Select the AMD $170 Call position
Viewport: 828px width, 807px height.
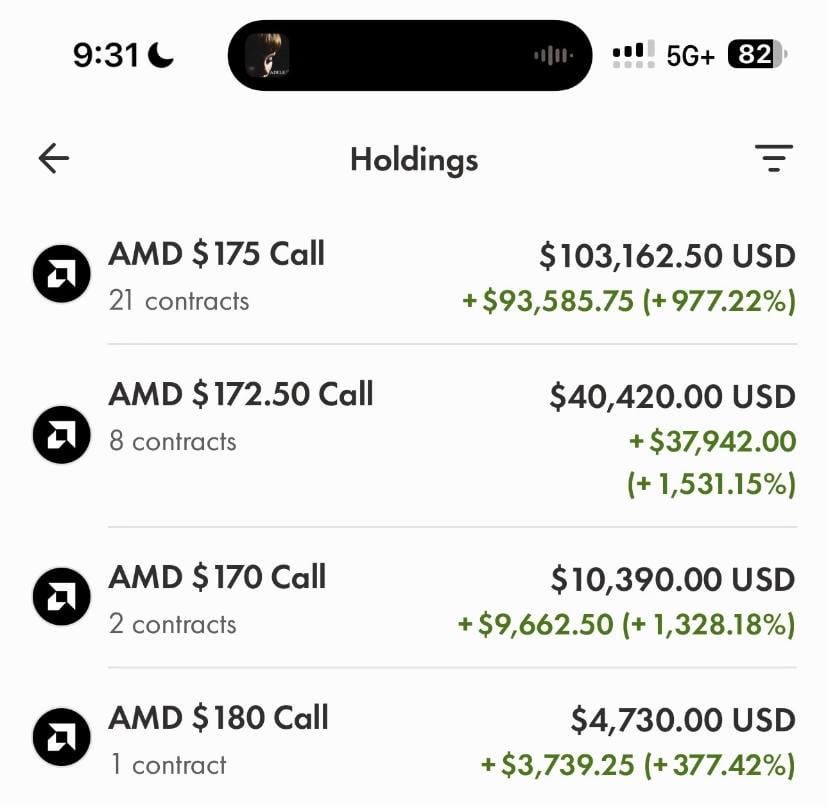(x=217, y=577)
